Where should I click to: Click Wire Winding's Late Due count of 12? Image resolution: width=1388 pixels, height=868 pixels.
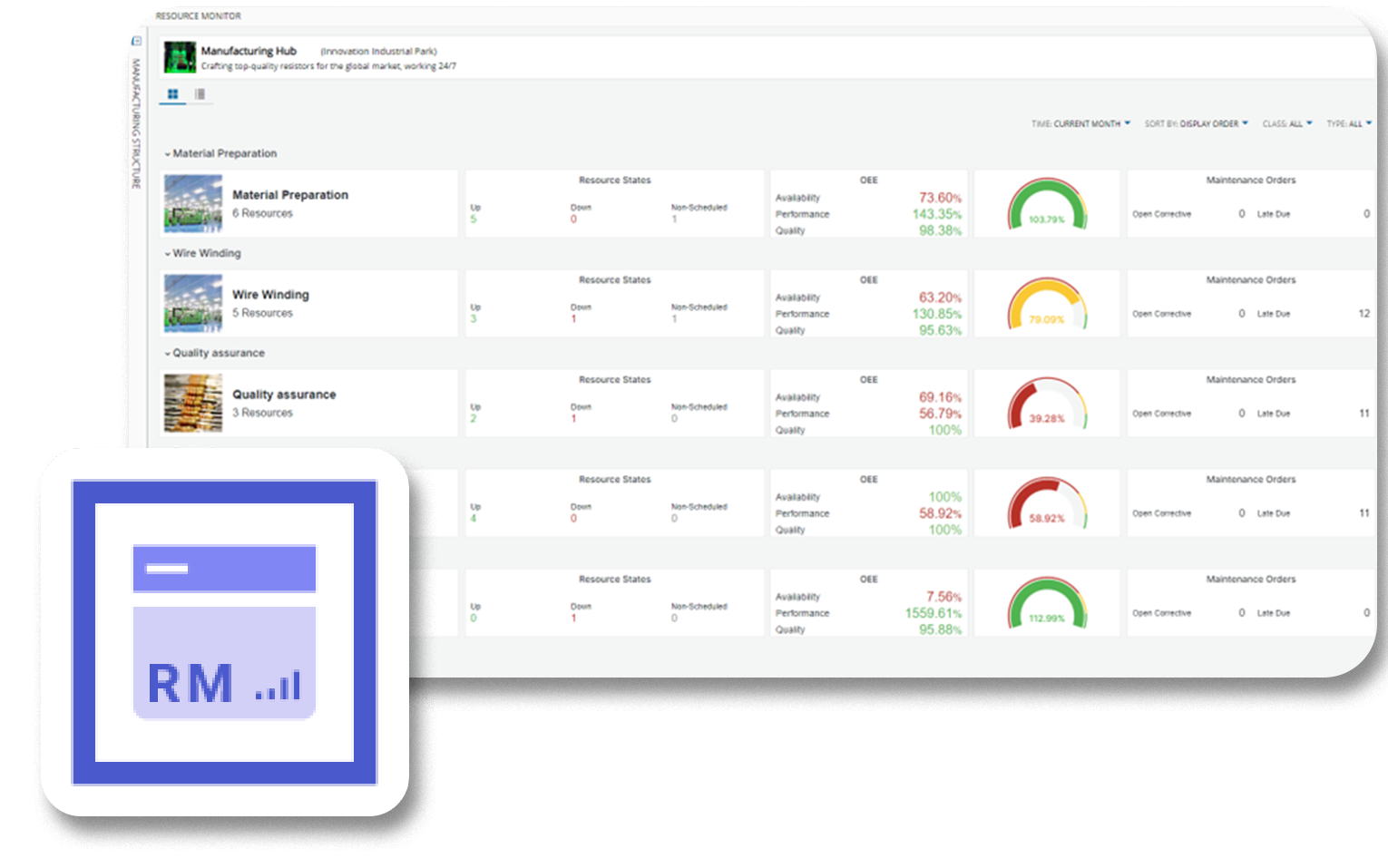click(1364, 313)
